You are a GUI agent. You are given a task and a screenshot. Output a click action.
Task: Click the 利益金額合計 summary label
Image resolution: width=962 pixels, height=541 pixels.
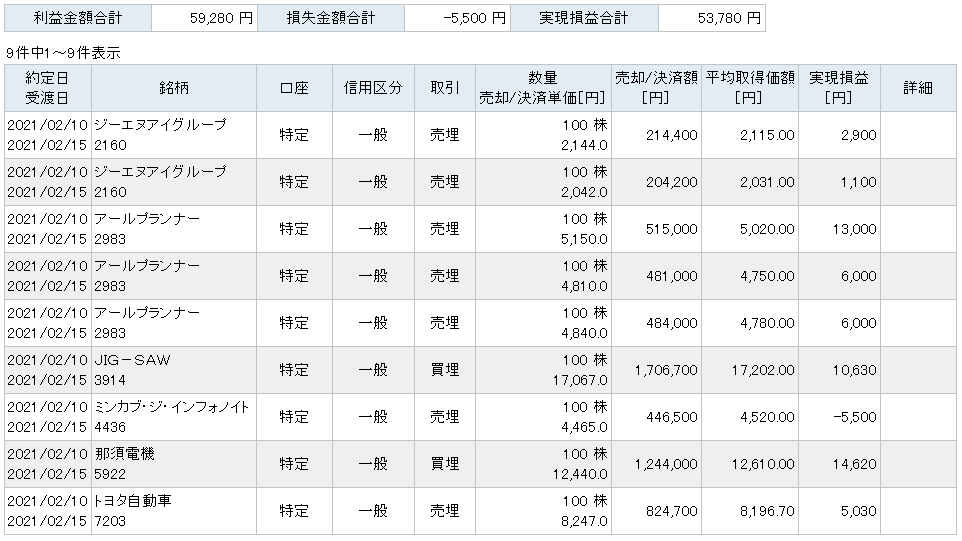pos(77,18)
